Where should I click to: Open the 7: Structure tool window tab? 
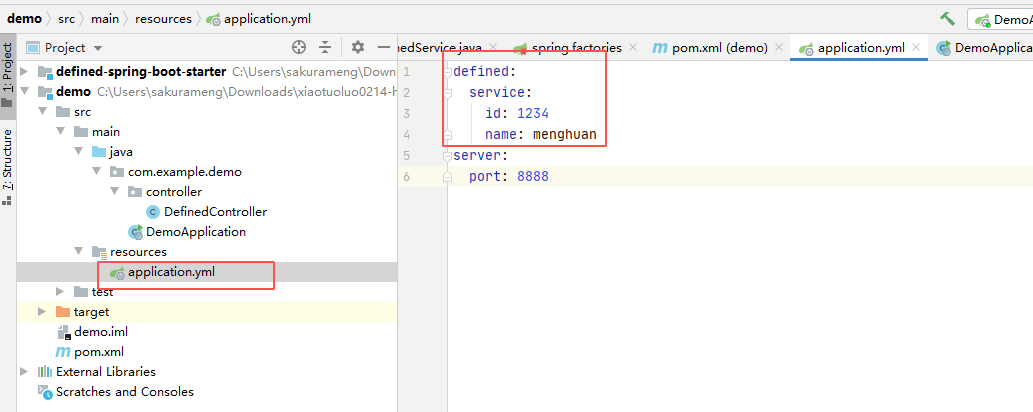(8, 166)
